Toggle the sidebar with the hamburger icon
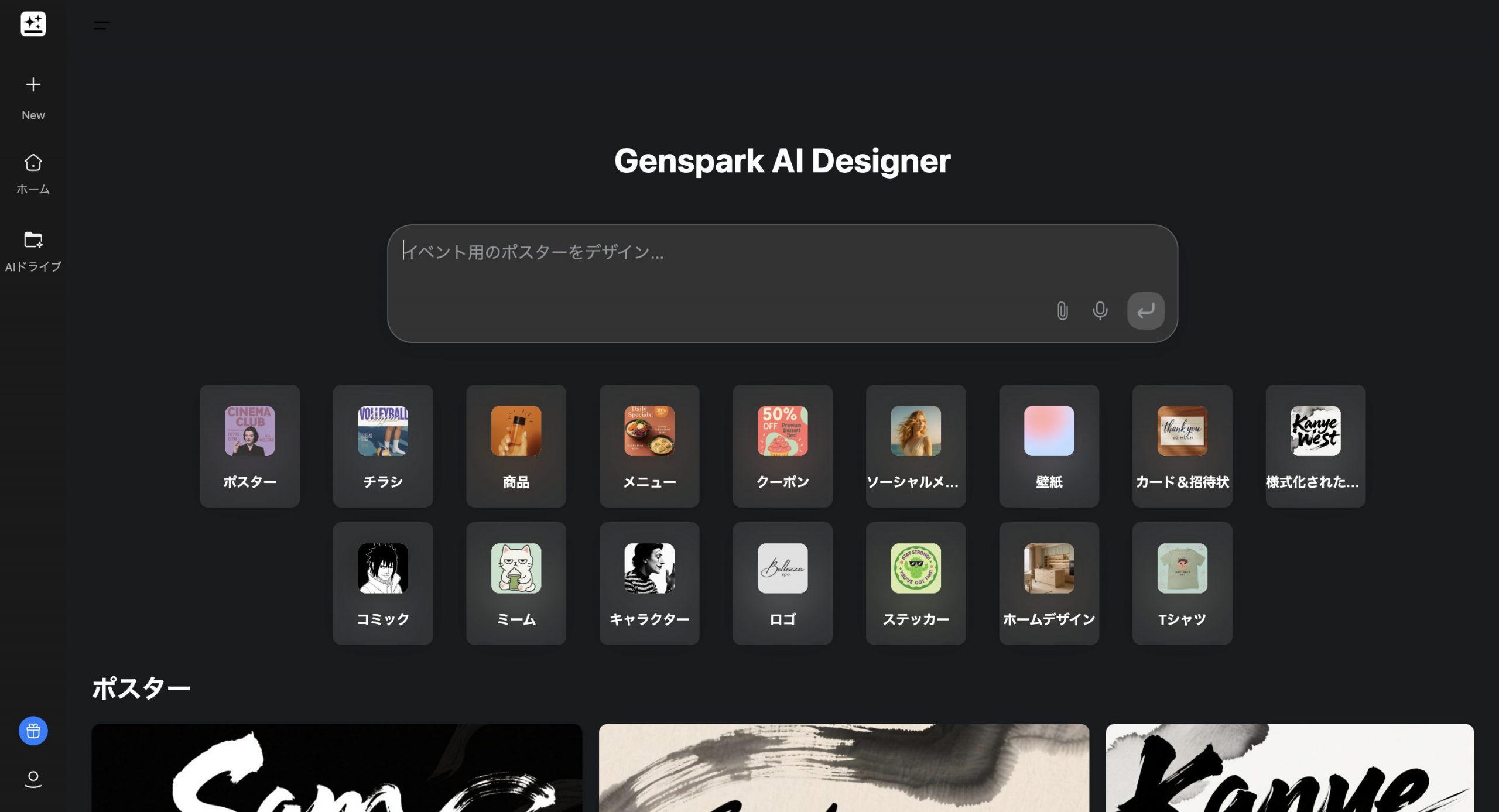The height and width of the screenshot is (812, 1499). [101, 24]
